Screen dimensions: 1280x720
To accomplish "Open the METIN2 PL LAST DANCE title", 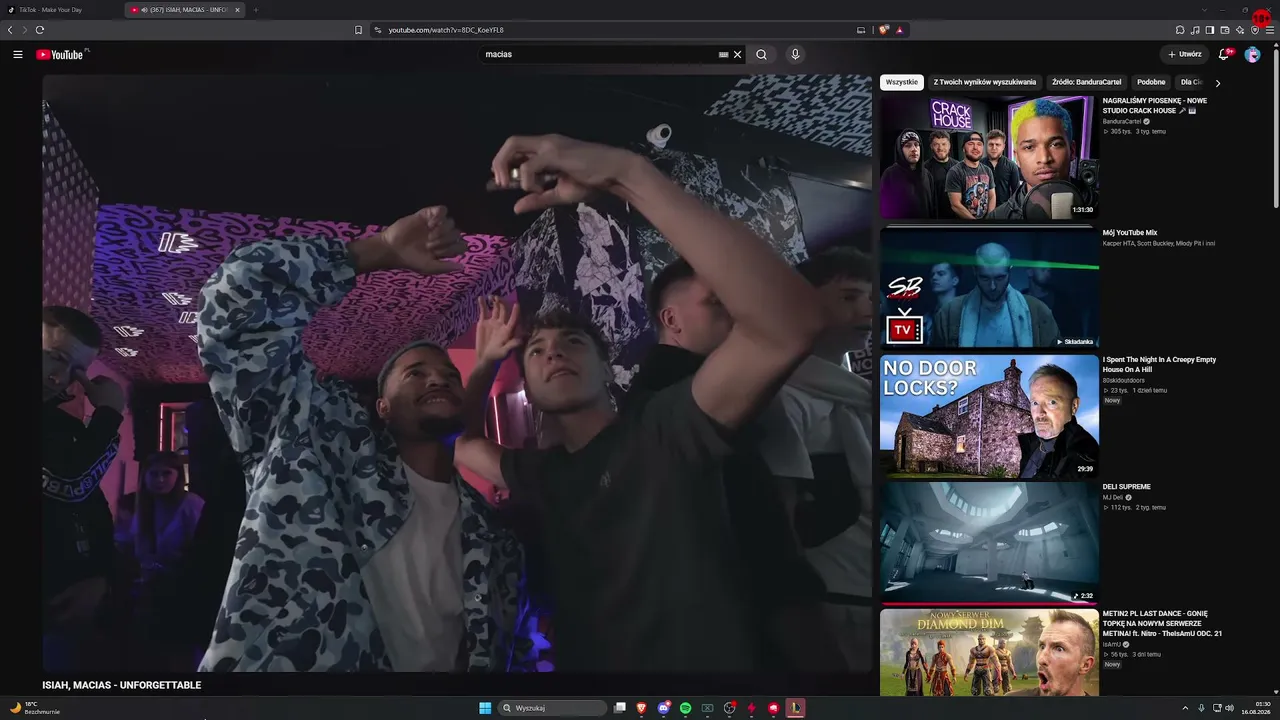I will click(1162, 623).
